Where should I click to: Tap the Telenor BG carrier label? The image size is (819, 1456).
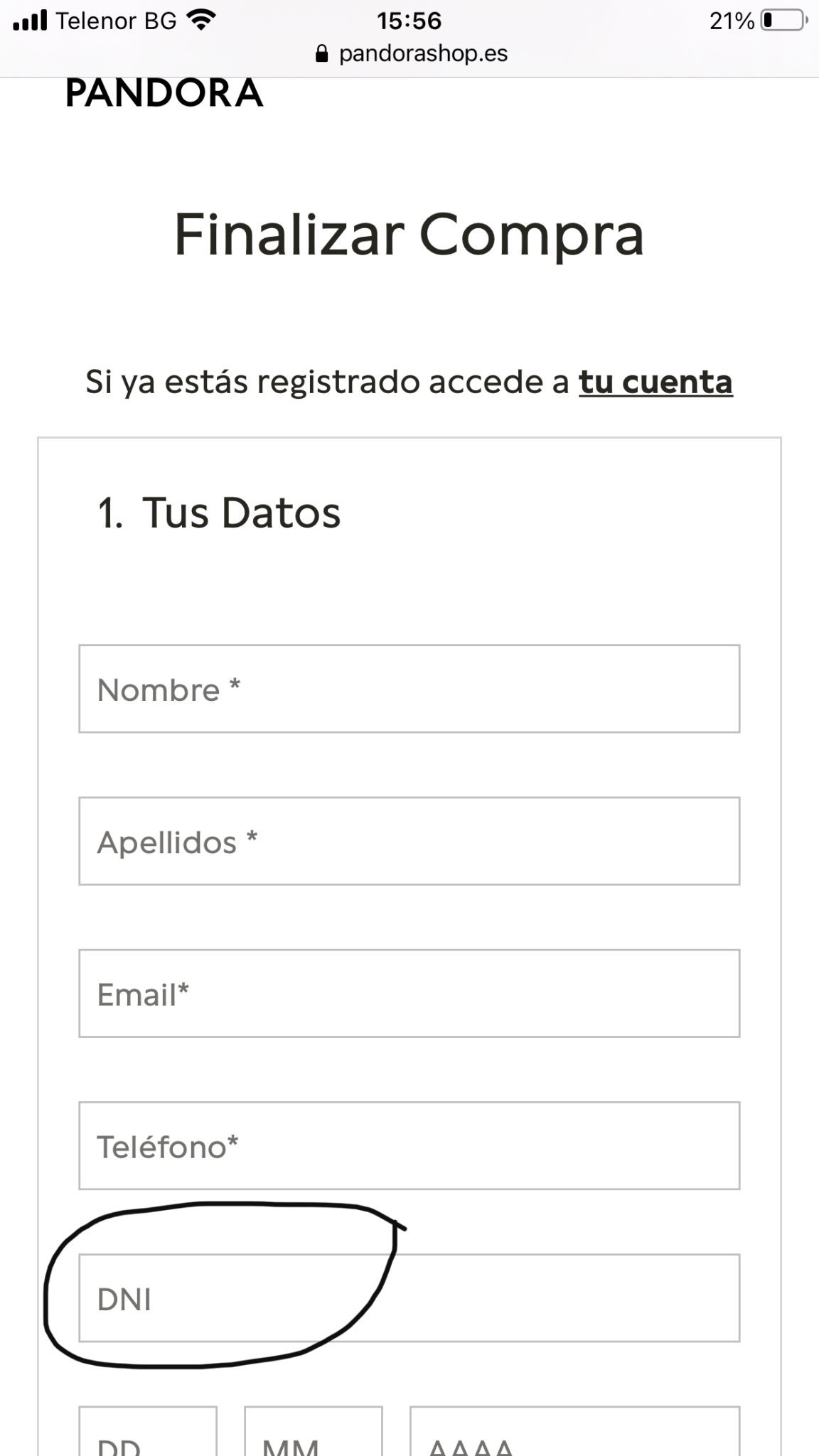[116, 21]
